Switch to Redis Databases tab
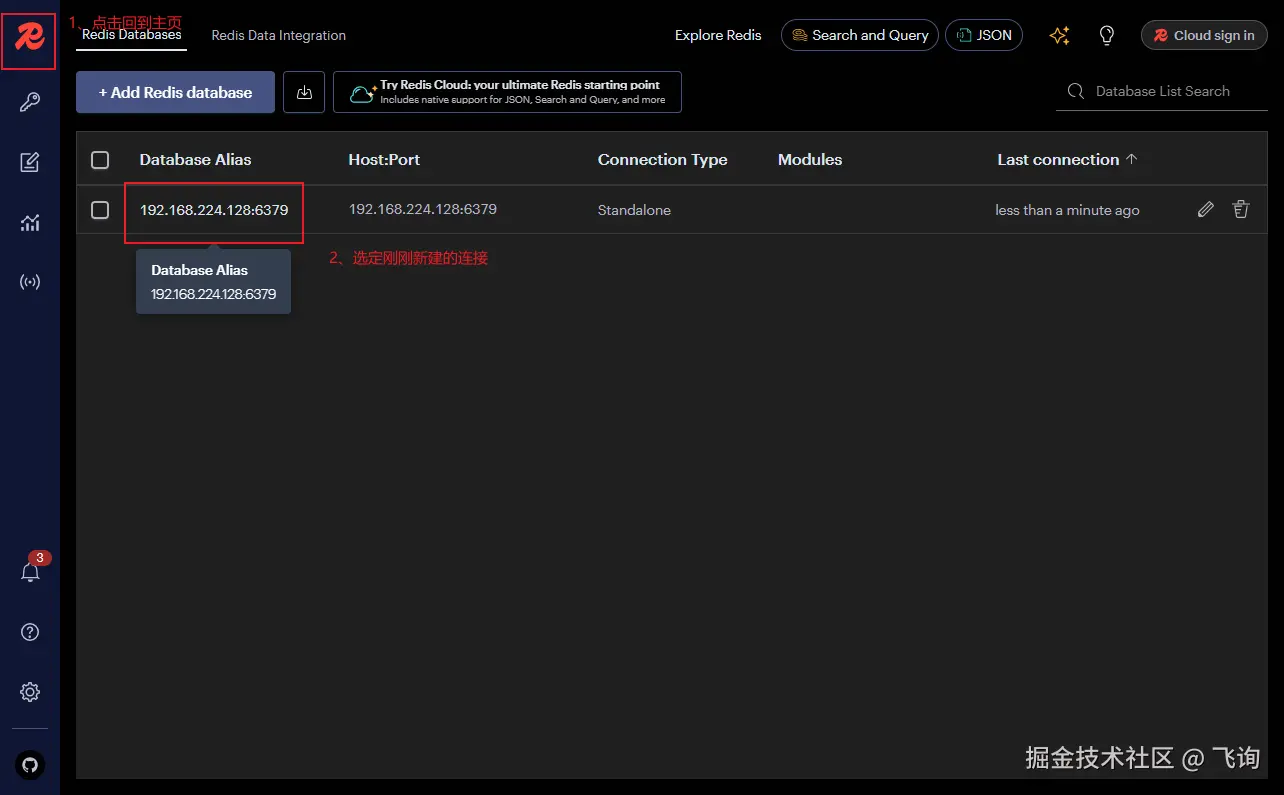The height and width of the screenshot is (795, 1284). tap(131, 35)
